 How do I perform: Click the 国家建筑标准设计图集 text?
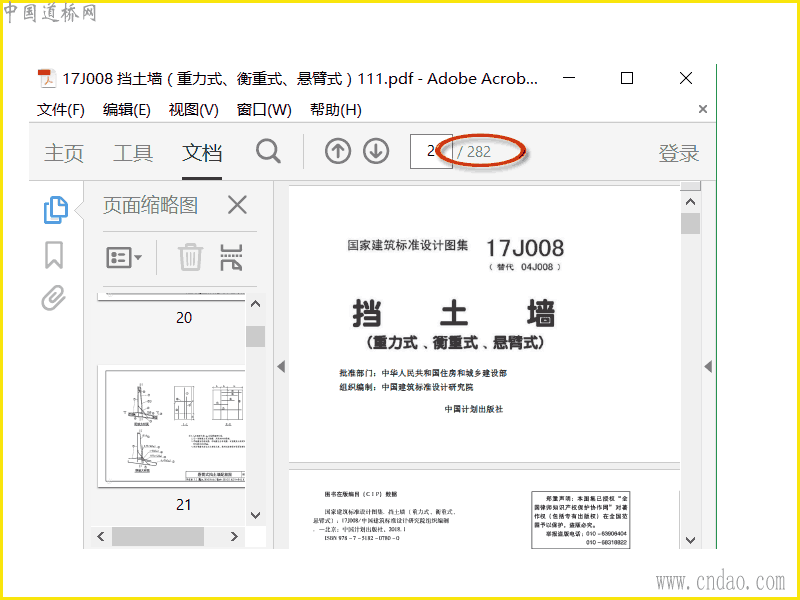click(408, 245)
